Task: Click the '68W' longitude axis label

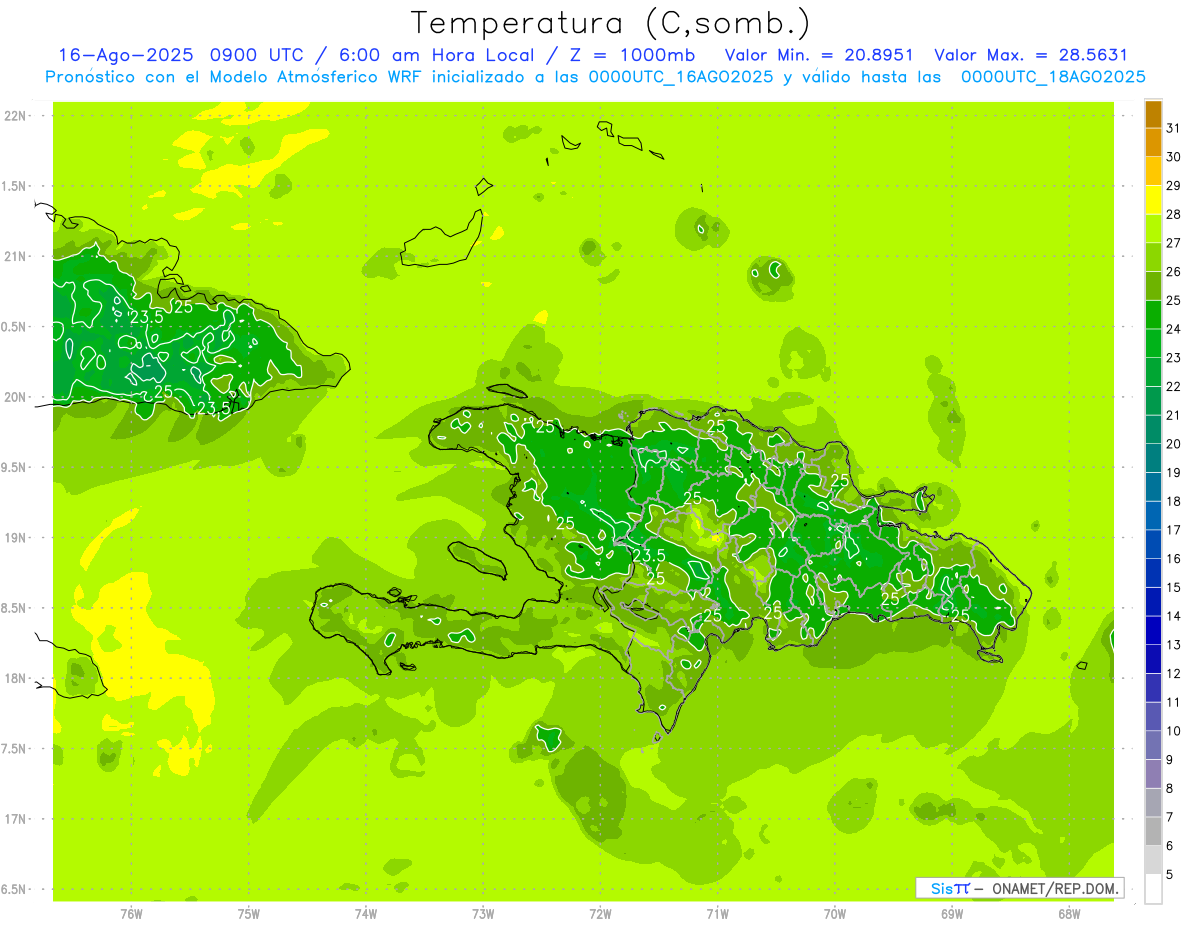Action: [x=1069, y=914]
